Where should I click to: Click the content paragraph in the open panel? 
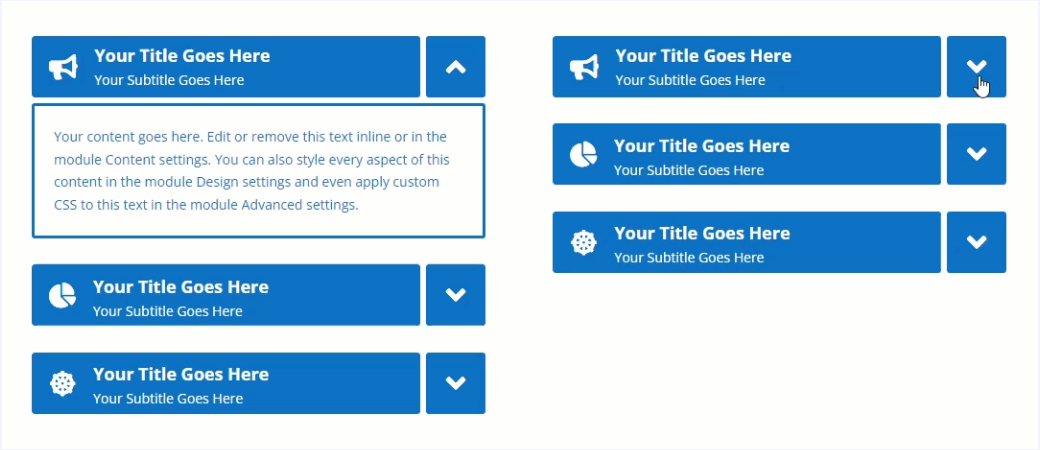(252, 171)
